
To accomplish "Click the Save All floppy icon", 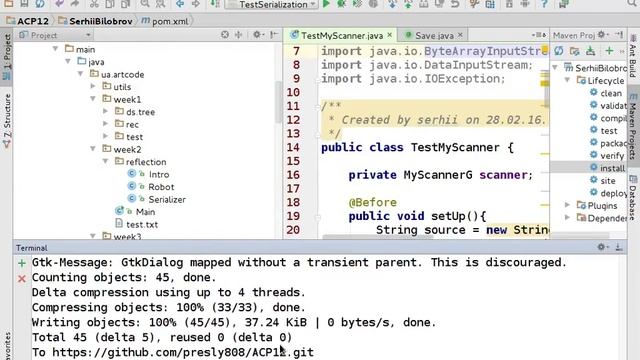I will (24, 4).
